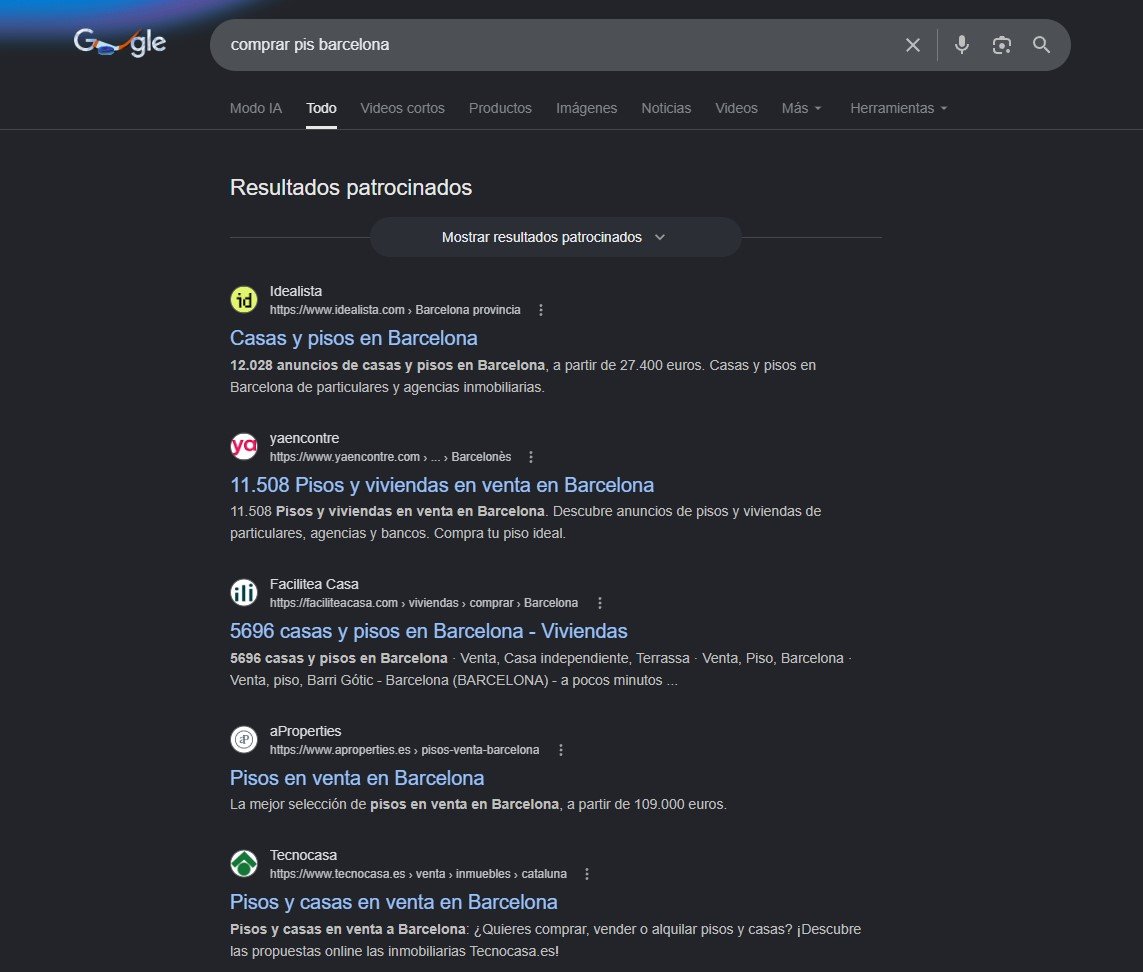Follow the Pisos en venta en Barcelona link

click(356, 778)
